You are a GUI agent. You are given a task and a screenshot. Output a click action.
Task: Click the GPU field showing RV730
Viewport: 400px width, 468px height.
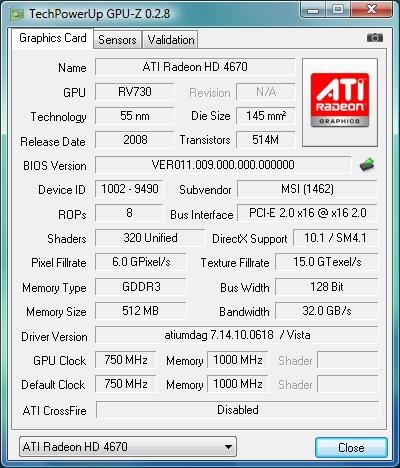[x=135, y=92]
